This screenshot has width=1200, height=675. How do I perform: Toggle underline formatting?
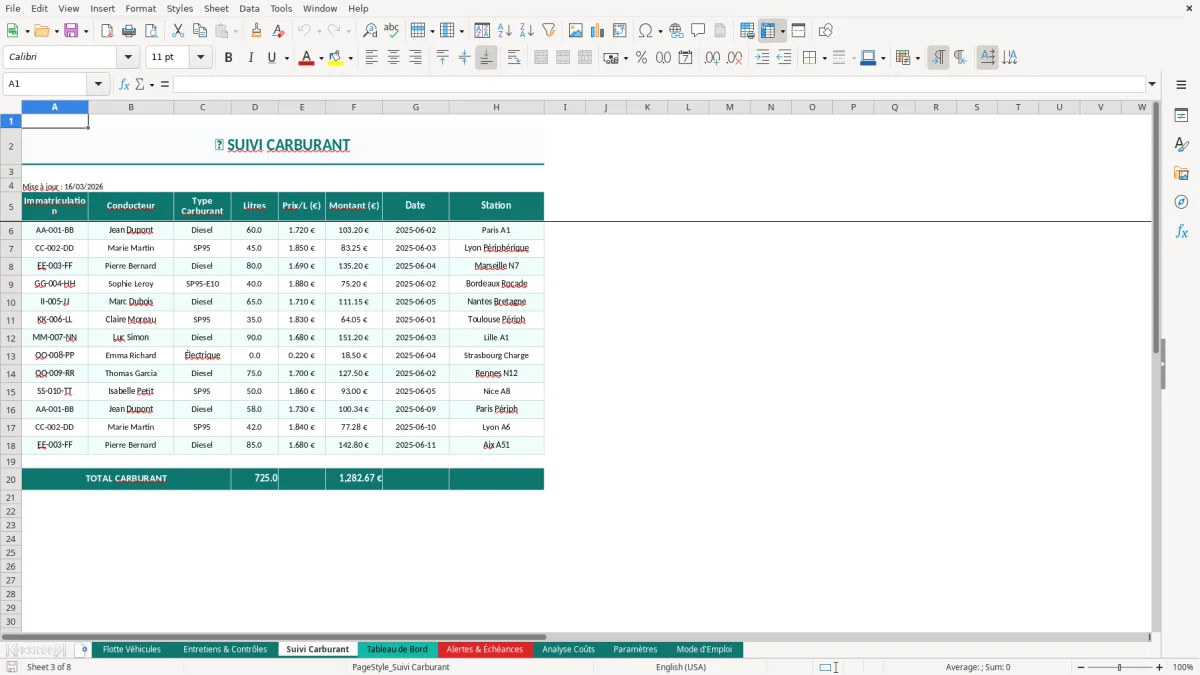271,58
